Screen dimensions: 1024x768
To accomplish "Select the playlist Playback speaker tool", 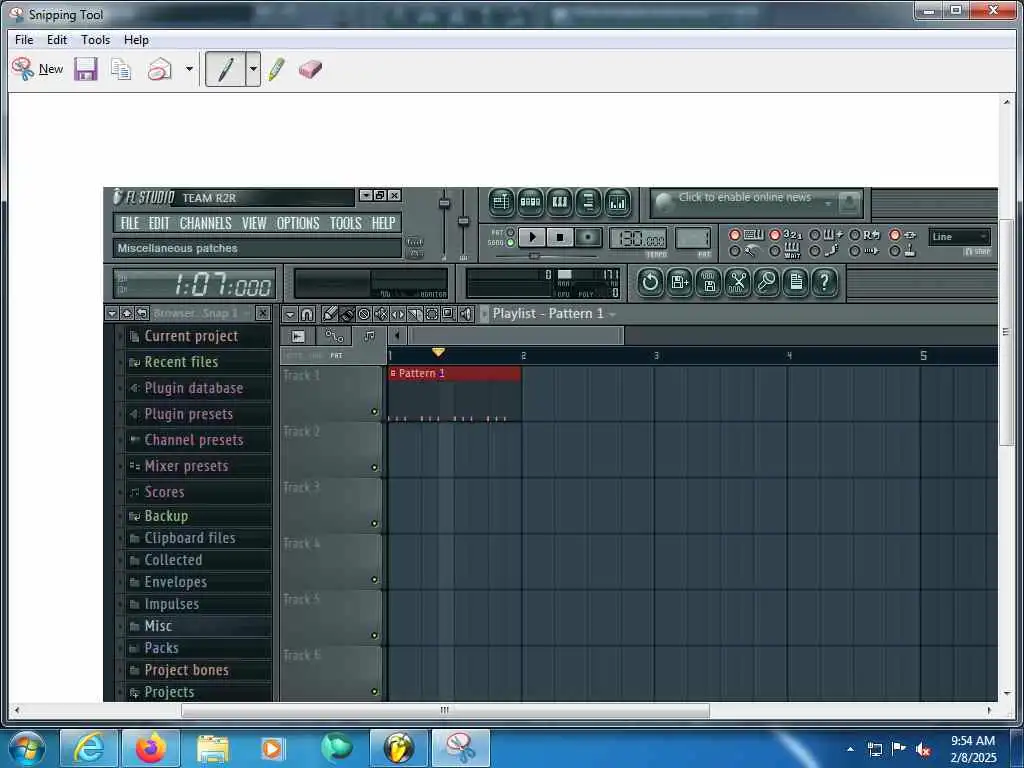I will [466, 314].
